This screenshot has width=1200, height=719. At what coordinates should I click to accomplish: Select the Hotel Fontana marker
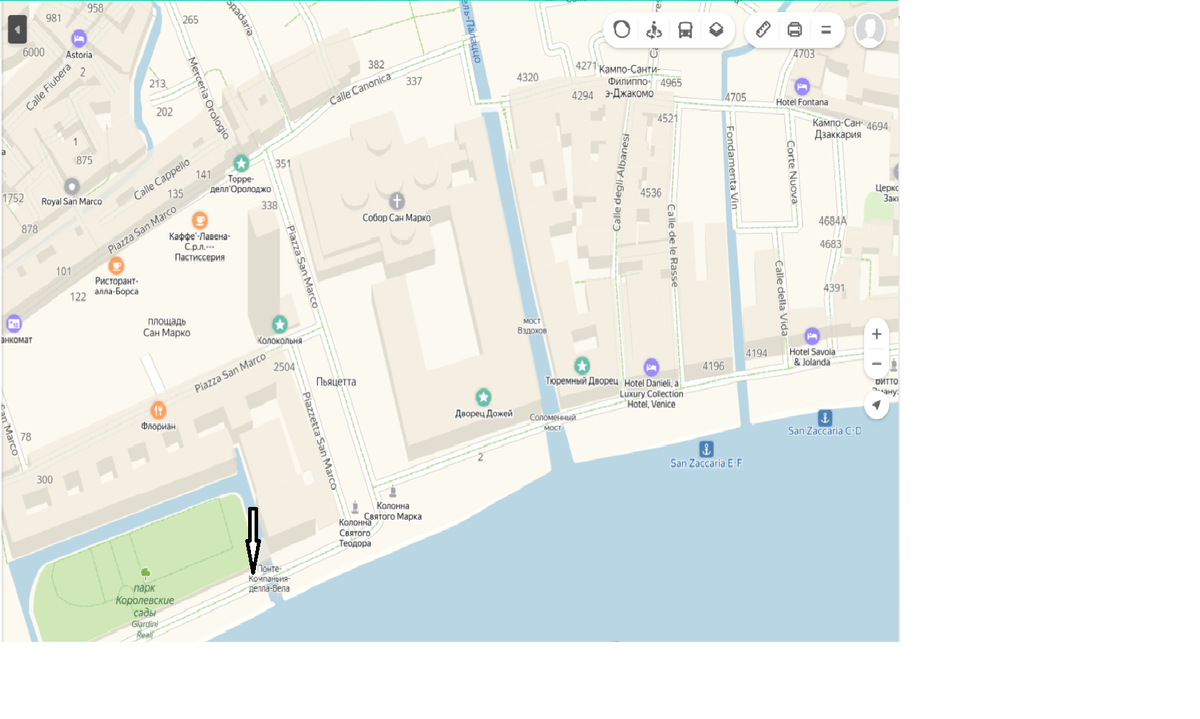pos(802,87)
